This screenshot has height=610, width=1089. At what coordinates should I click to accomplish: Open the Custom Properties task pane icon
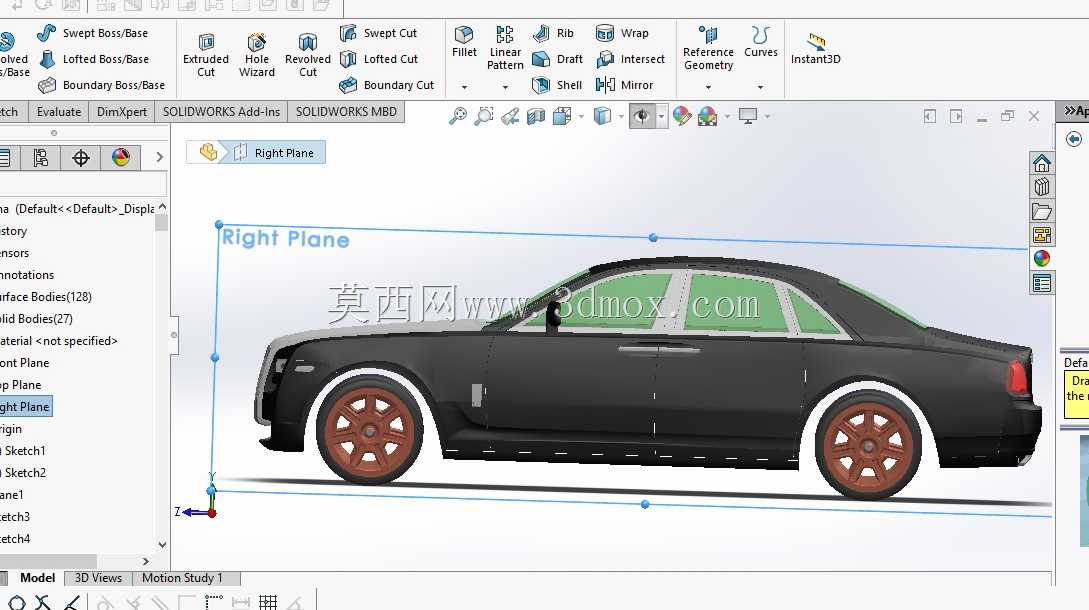1041,283
